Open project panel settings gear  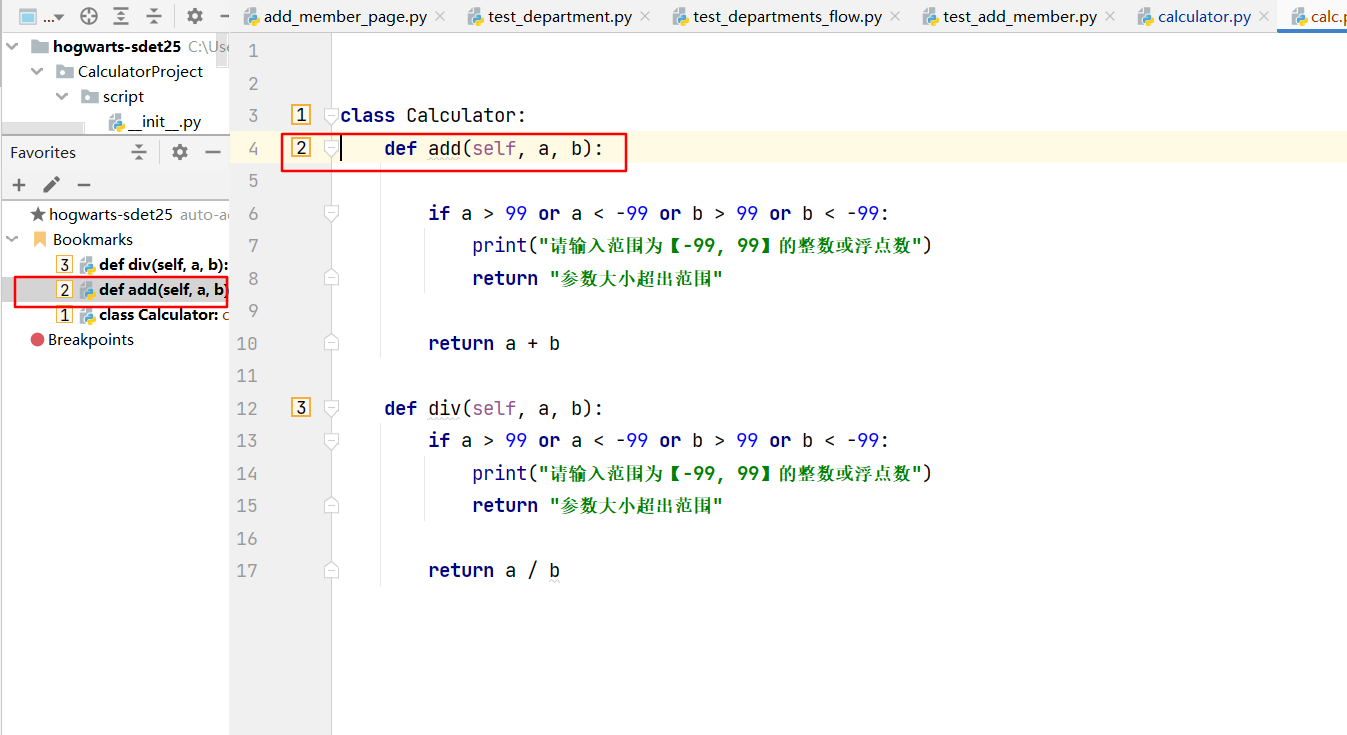tap(195, 16)
